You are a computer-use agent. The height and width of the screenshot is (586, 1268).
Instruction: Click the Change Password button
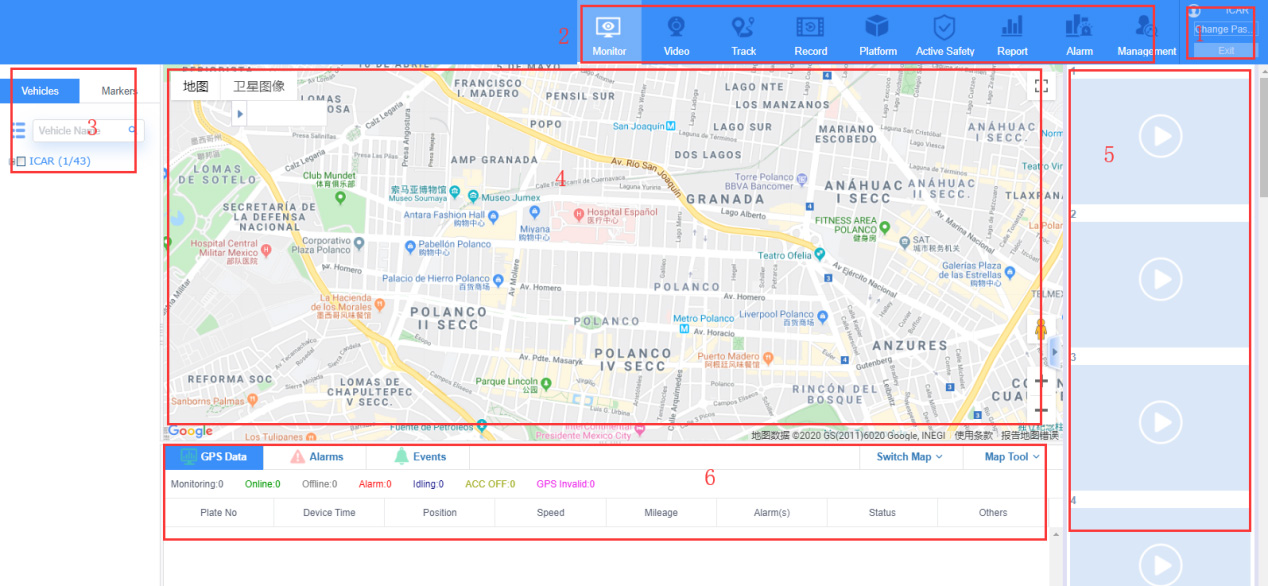(x=1224, y=29)
